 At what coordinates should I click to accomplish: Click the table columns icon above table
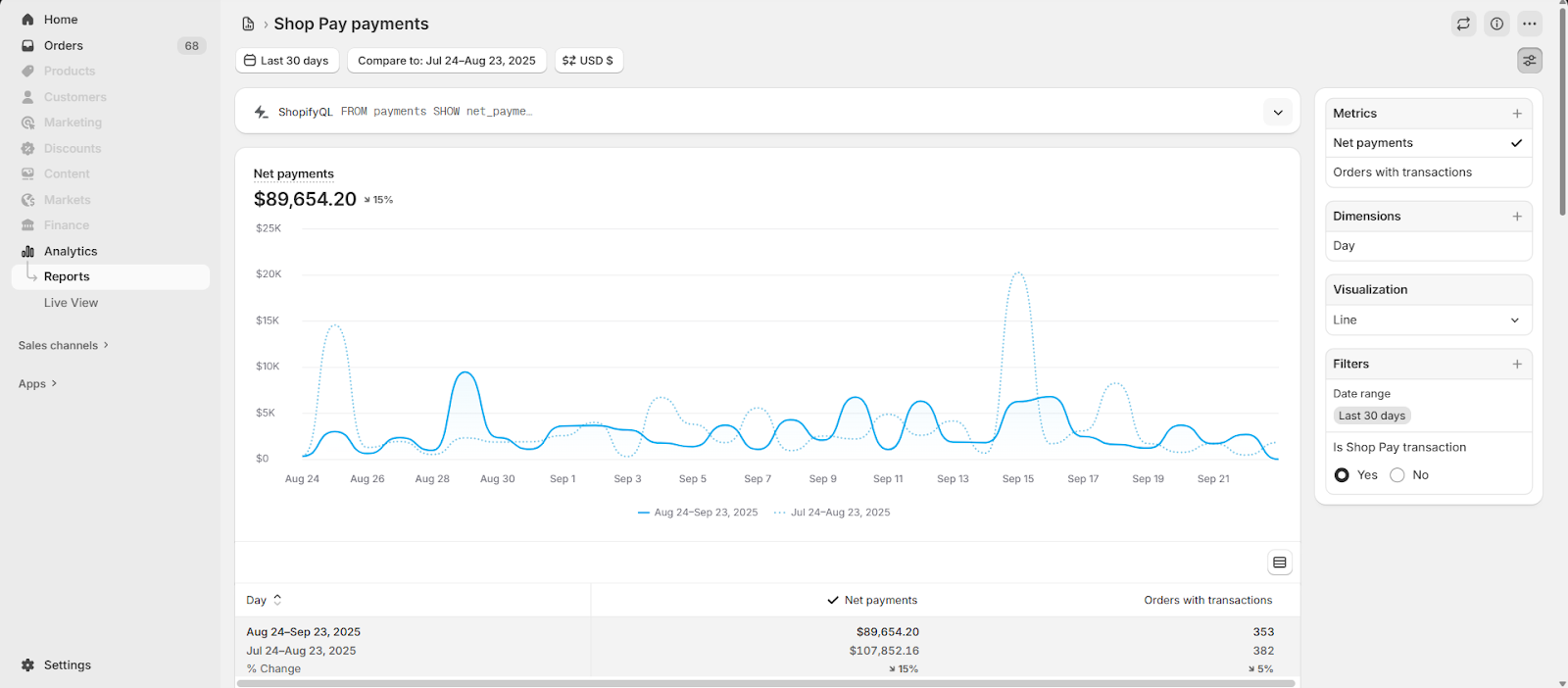coord(1279,563)
